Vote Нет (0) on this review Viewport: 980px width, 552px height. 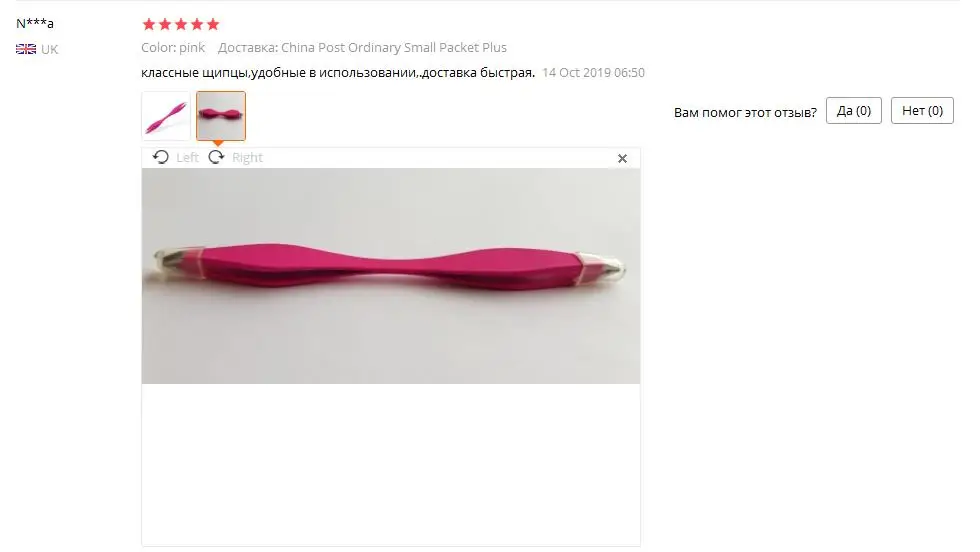coord(922,111)
